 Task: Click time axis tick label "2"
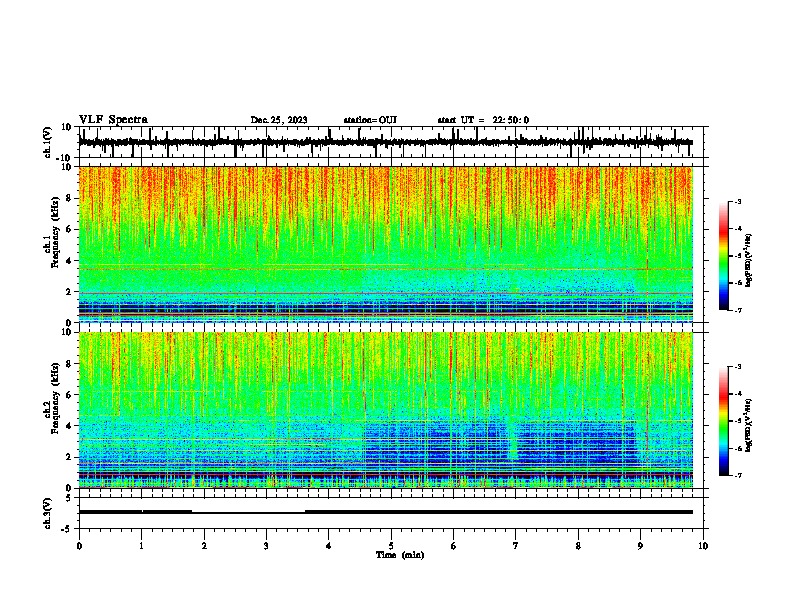pos(204,546)
